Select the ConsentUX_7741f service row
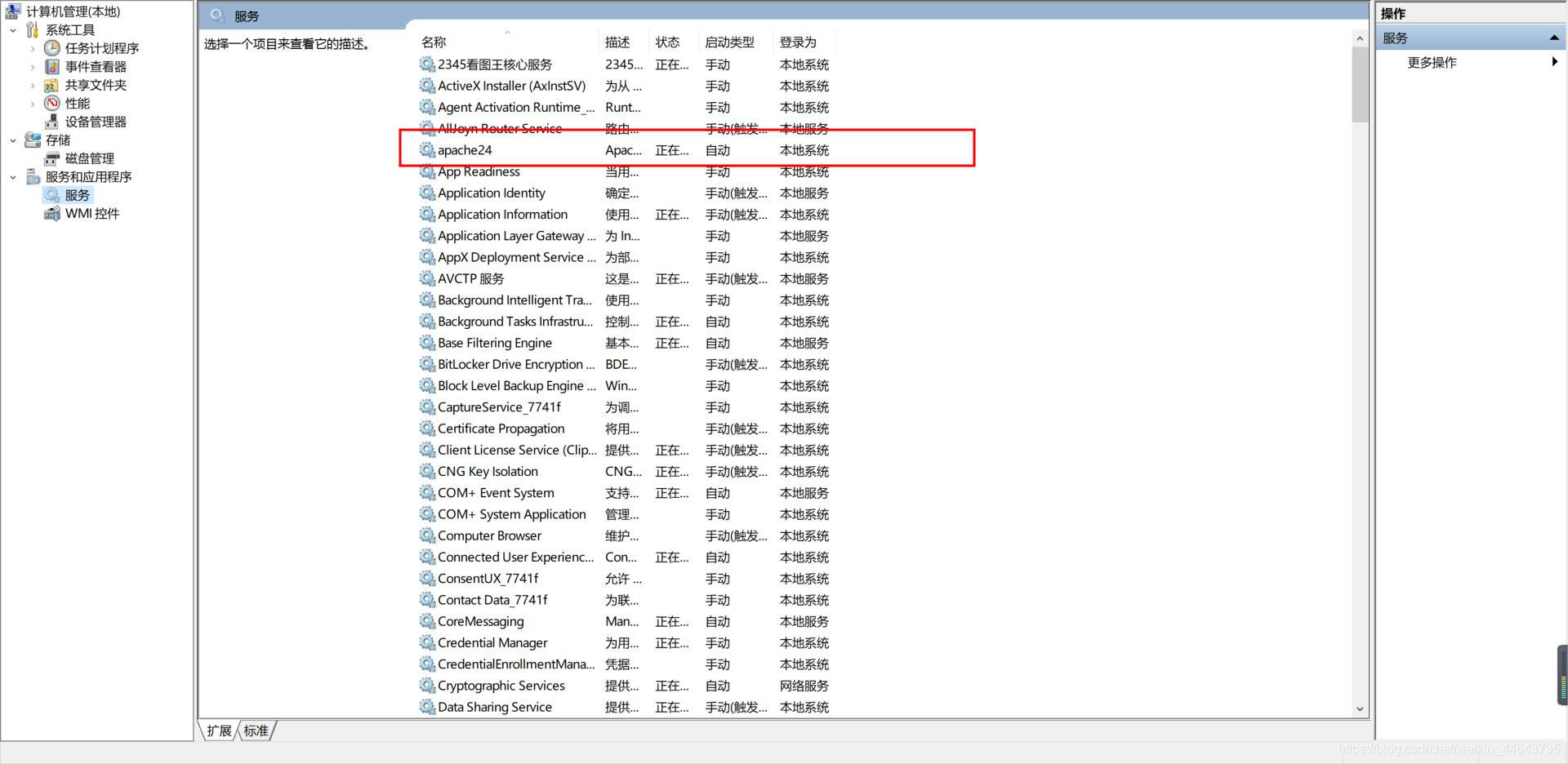This screenshot has height=764, width=1568. 626,579
